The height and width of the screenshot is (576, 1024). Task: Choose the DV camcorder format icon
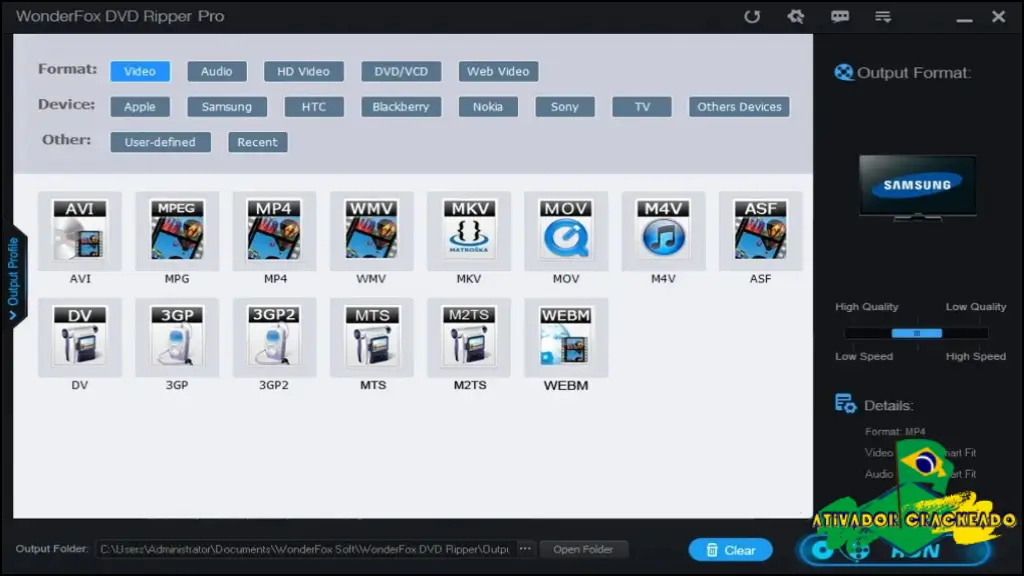pyautogui.click(x=80, y=338)
